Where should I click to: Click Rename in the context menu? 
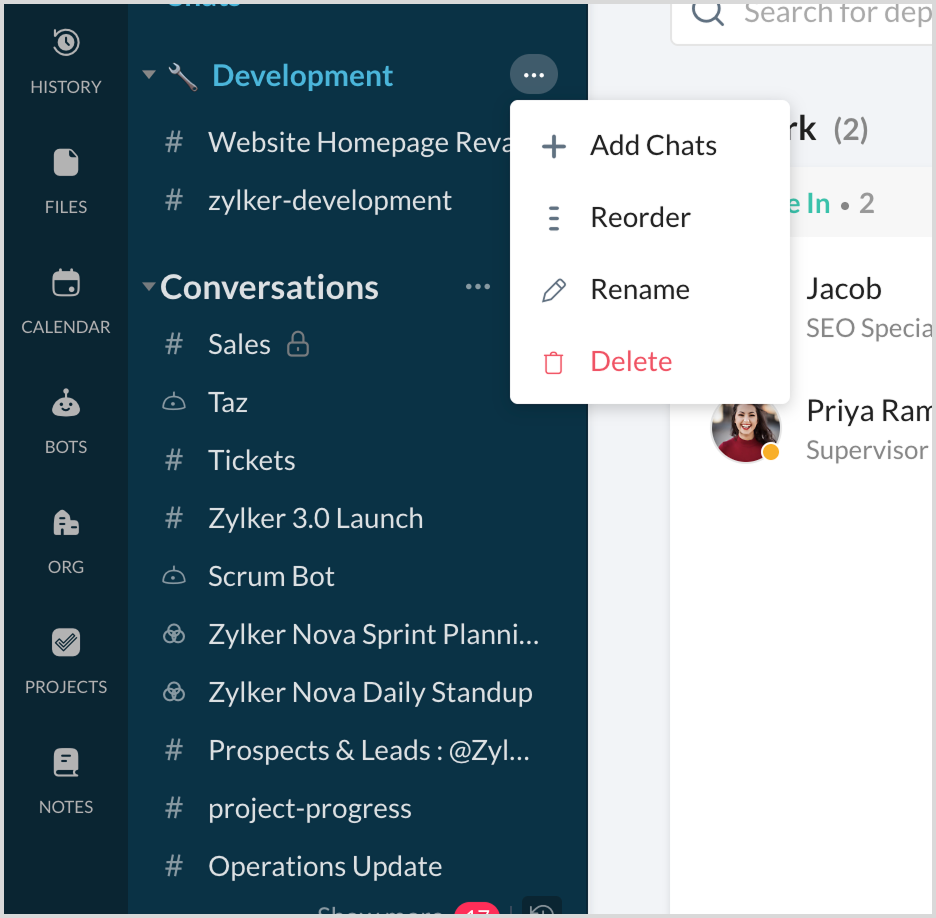coord(639,290)
